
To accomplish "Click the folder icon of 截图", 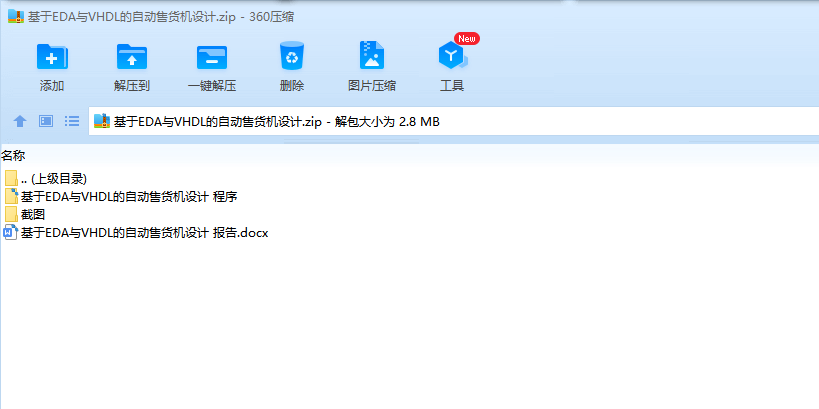I will pos(11,214).
